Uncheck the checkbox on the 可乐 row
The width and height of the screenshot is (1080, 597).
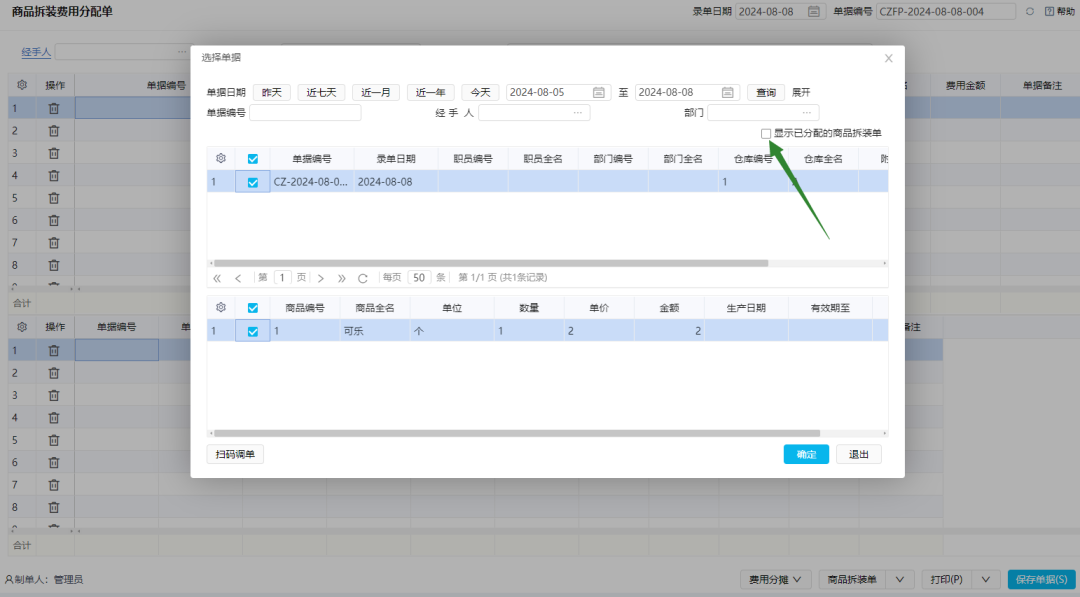253,330
